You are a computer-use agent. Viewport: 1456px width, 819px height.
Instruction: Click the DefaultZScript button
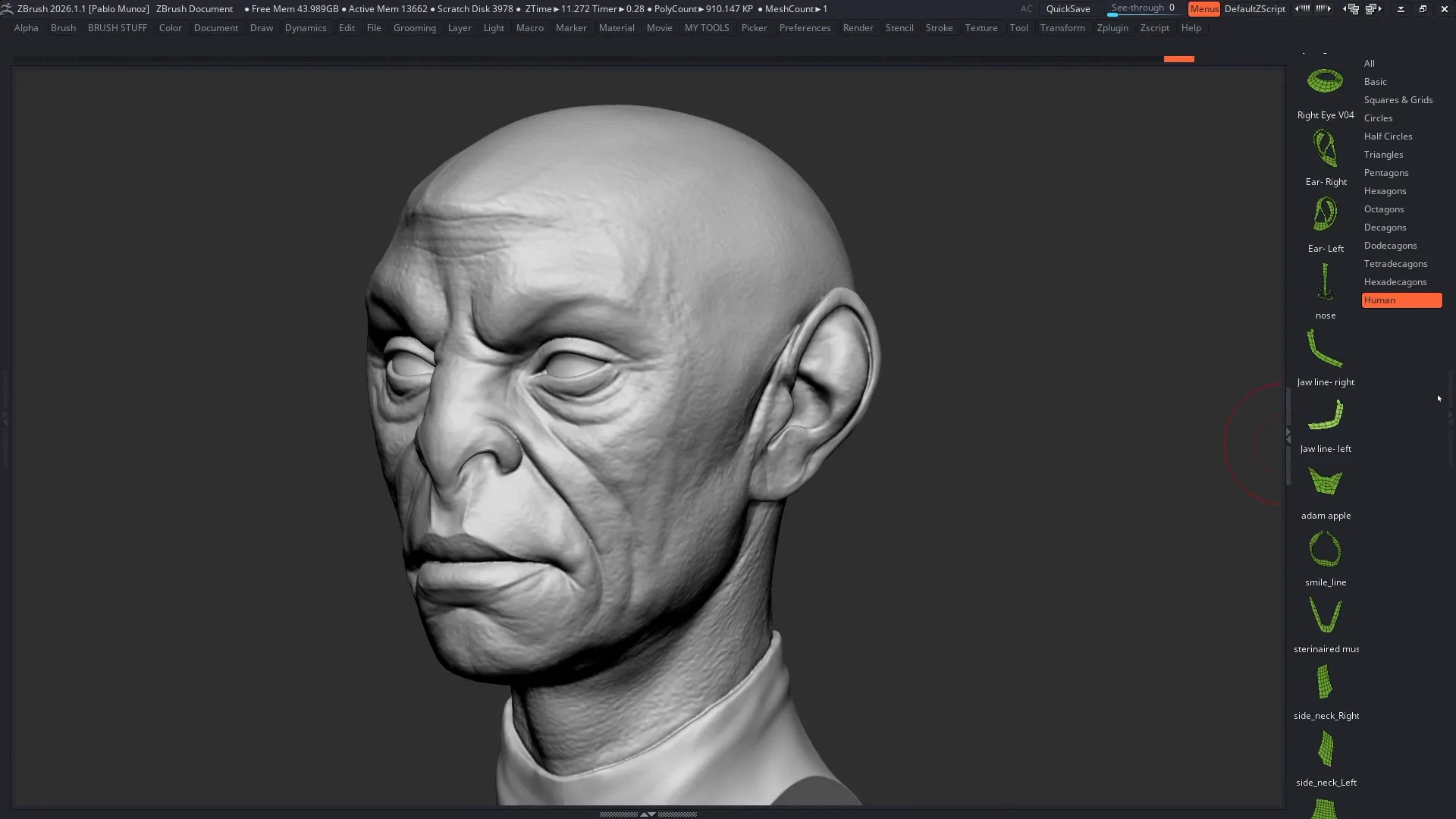pos(1254,9)
